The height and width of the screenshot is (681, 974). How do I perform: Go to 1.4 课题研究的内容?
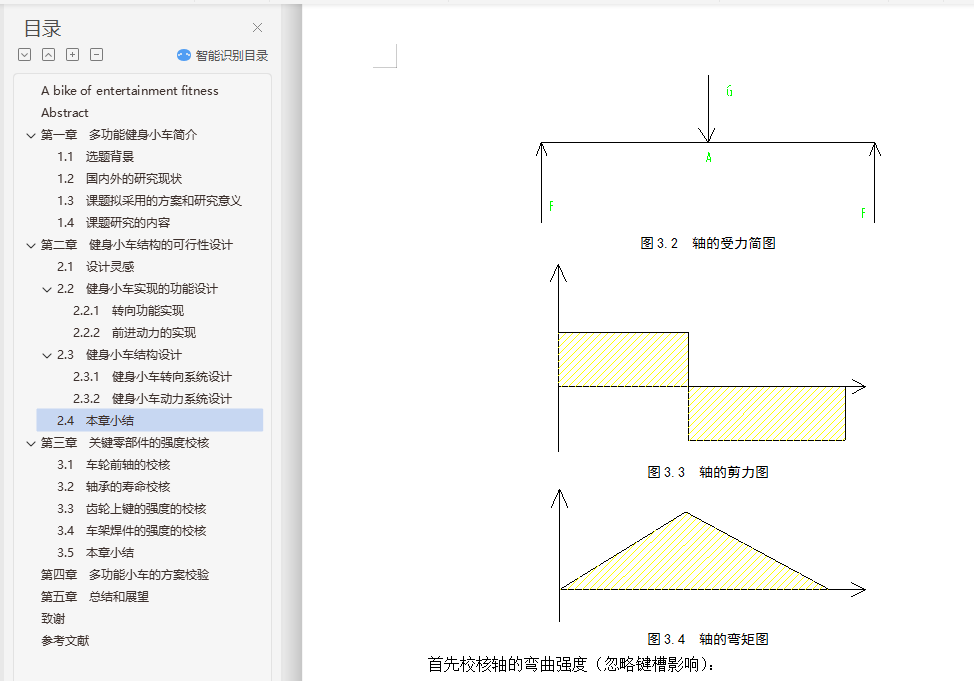pyautogui.click(x=114, y=222)
